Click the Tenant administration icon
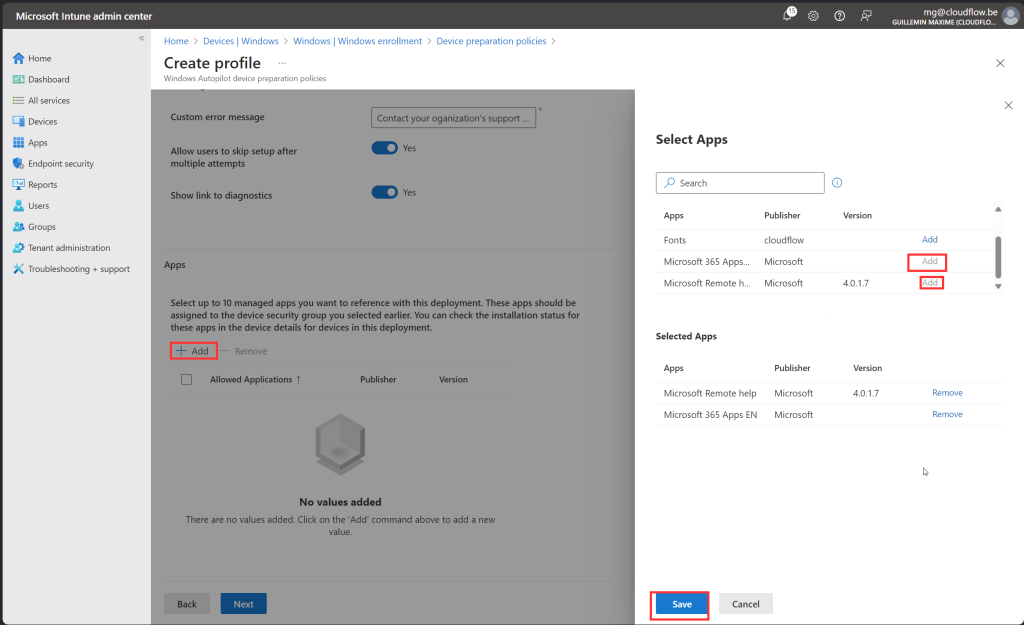 click(x=18, y=248)
